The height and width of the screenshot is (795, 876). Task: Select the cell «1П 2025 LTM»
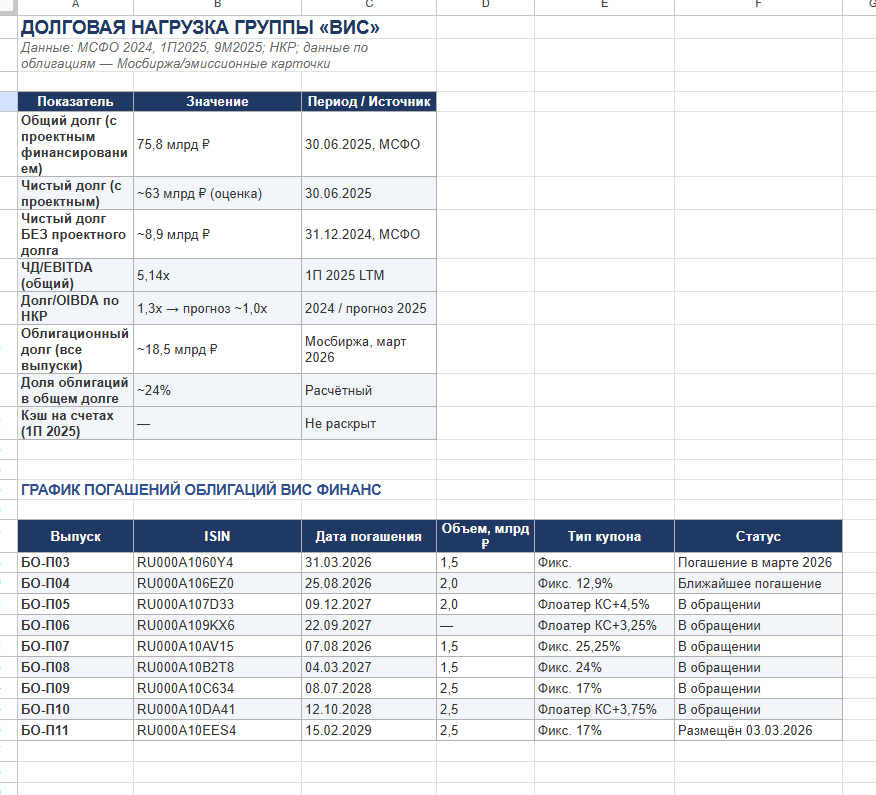pos(369,275)
